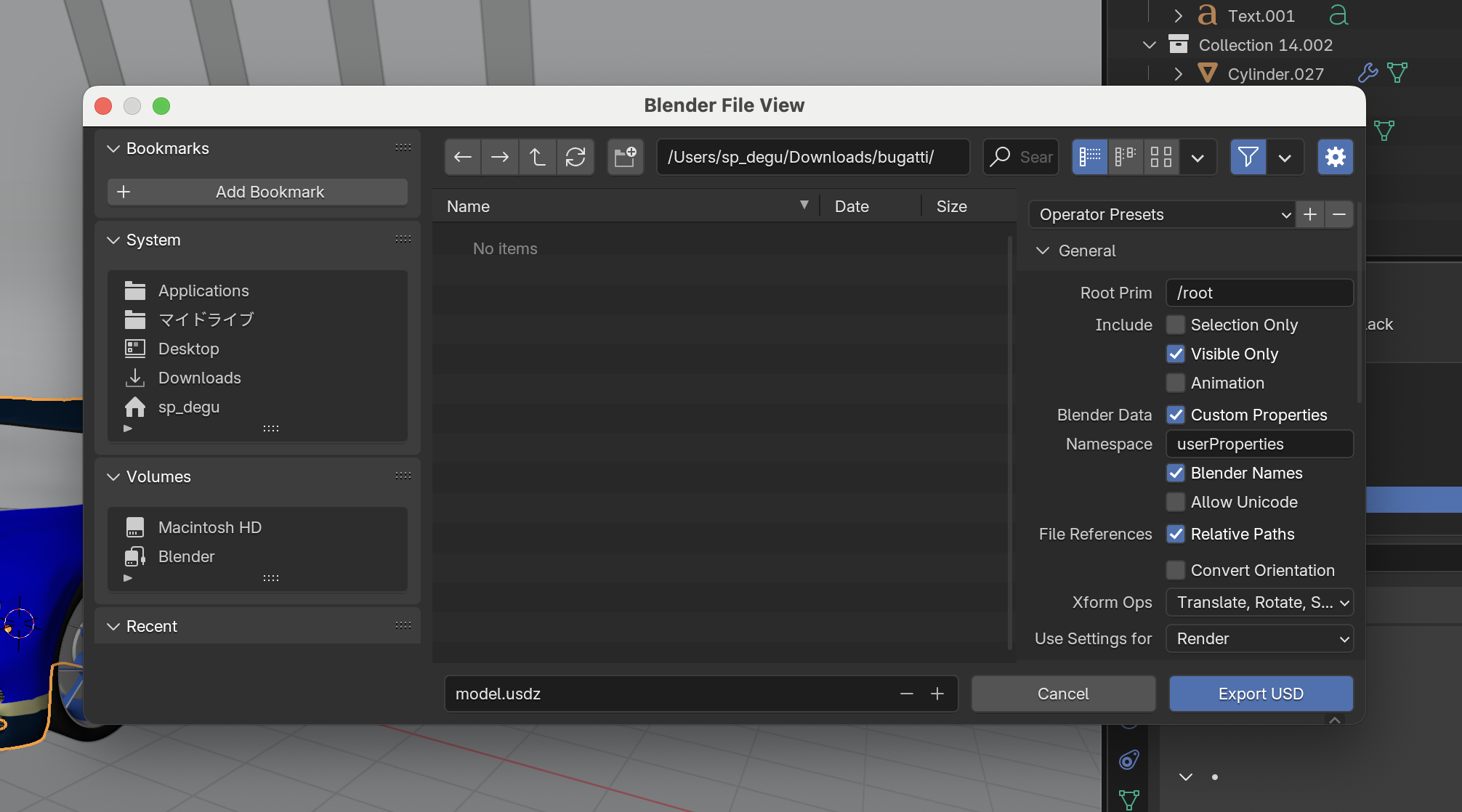Uncheck Visible Only option

[1175, 354]
